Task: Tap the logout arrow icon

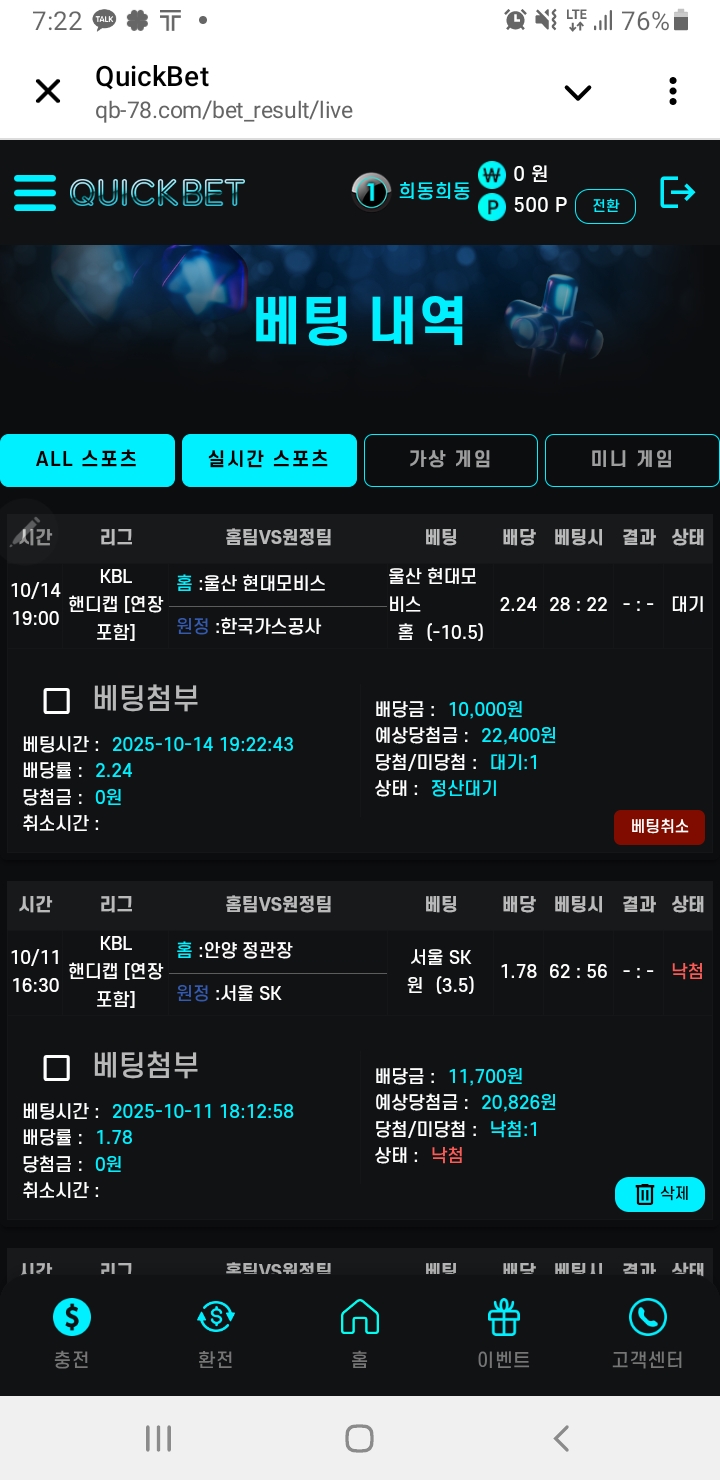Action: pos(677,192)
